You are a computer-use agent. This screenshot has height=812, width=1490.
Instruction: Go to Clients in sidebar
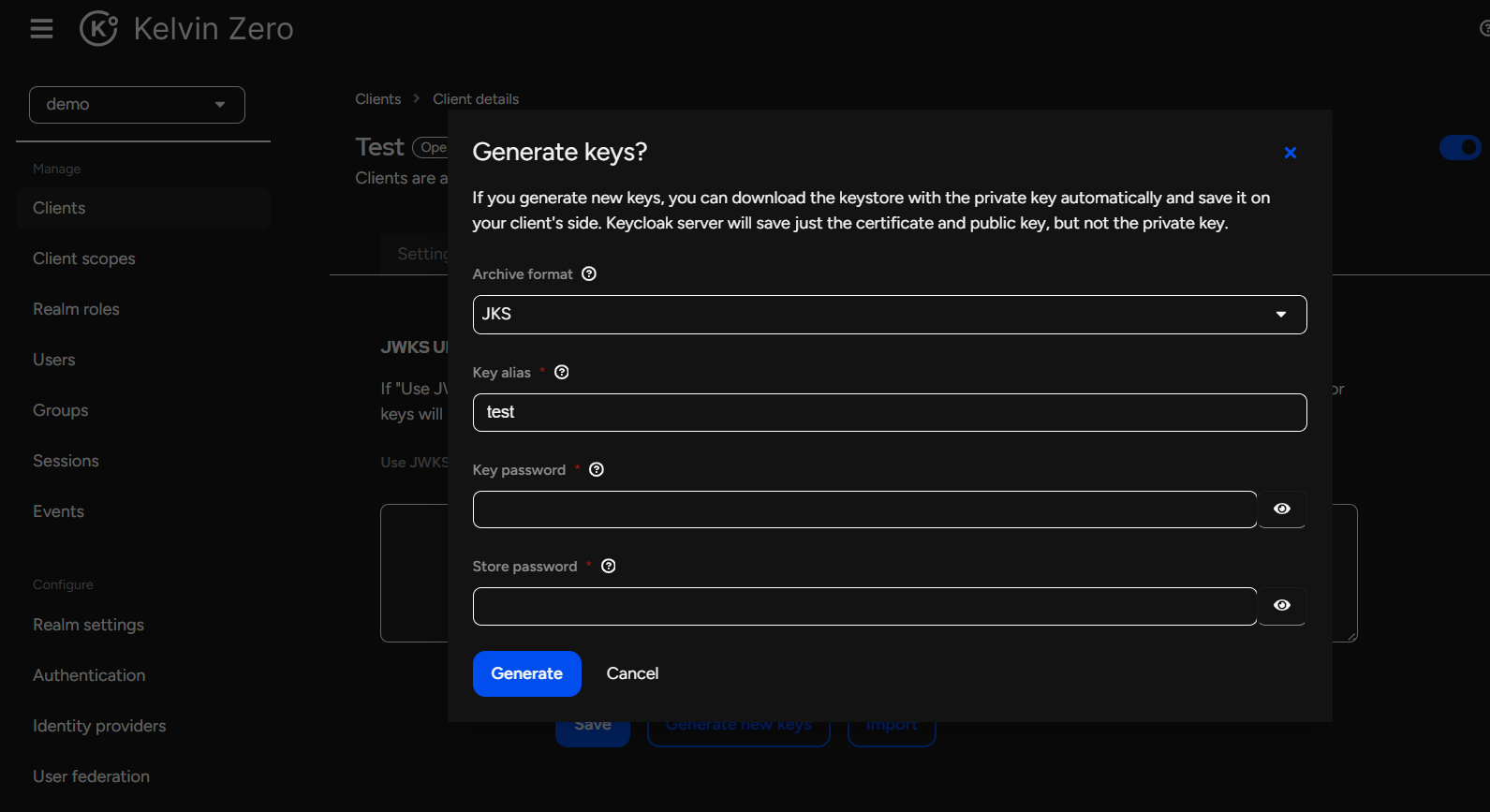tap(143, 208)
